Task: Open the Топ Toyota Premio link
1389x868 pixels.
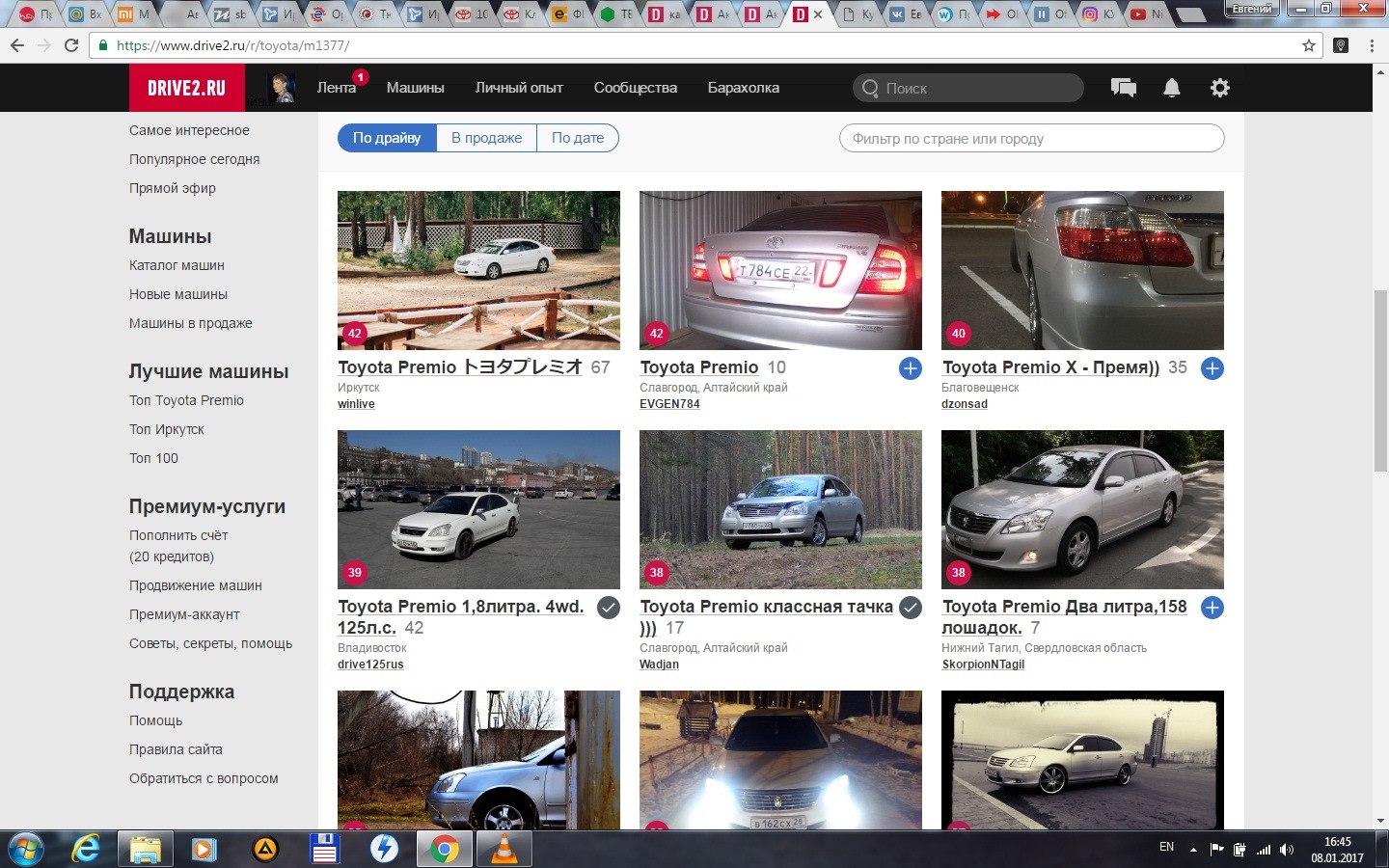Action: pyautogui.click(x=186, y=400)
